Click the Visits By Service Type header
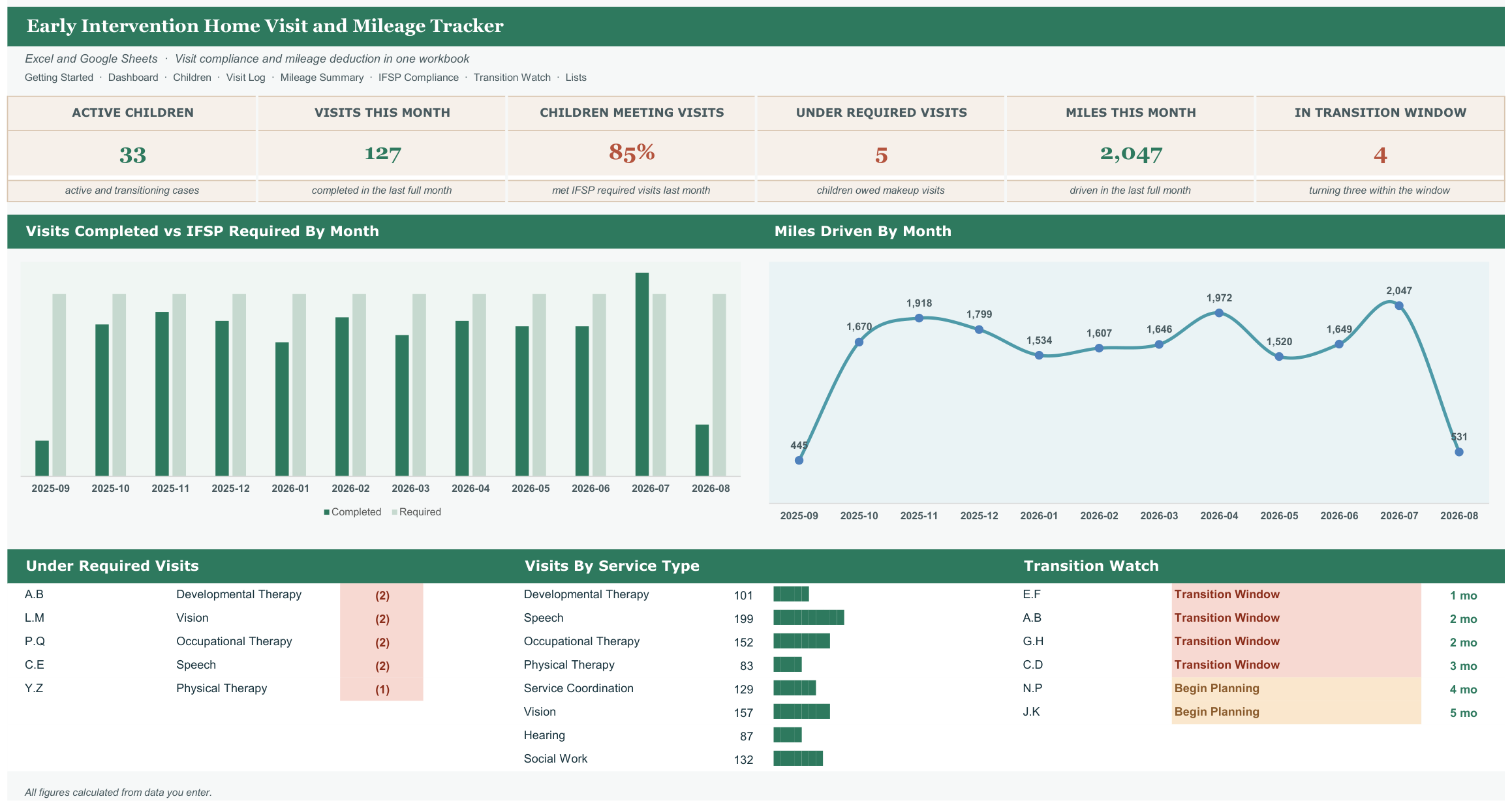 coord(611,566)
